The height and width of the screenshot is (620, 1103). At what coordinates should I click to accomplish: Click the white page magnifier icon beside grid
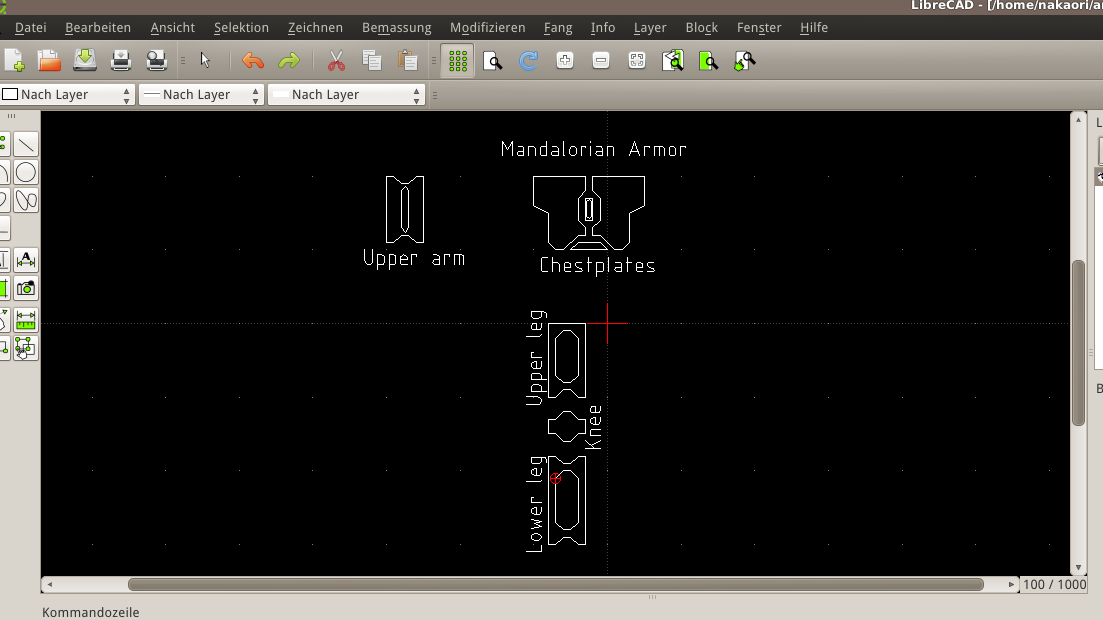pos(493,61)
